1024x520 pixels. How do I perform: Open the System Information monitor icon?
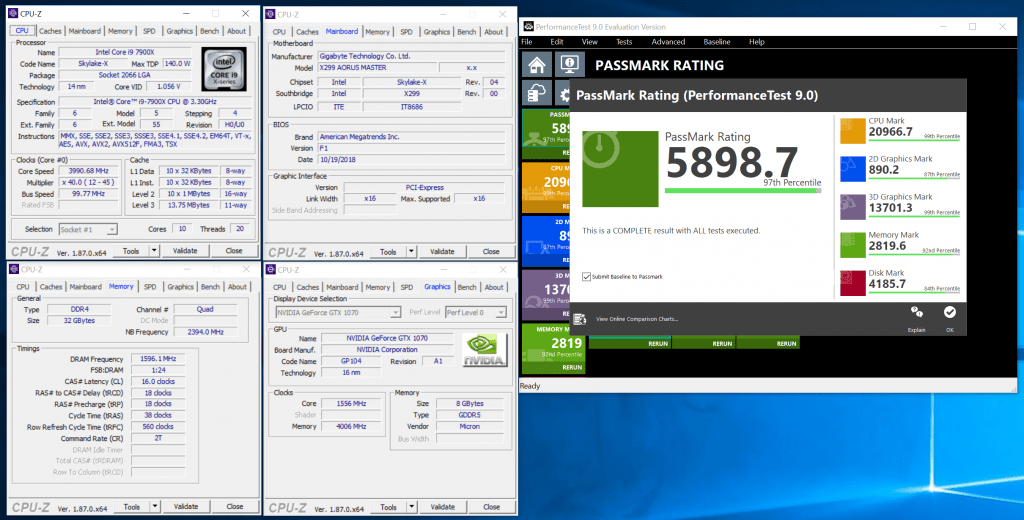[569, 65]
